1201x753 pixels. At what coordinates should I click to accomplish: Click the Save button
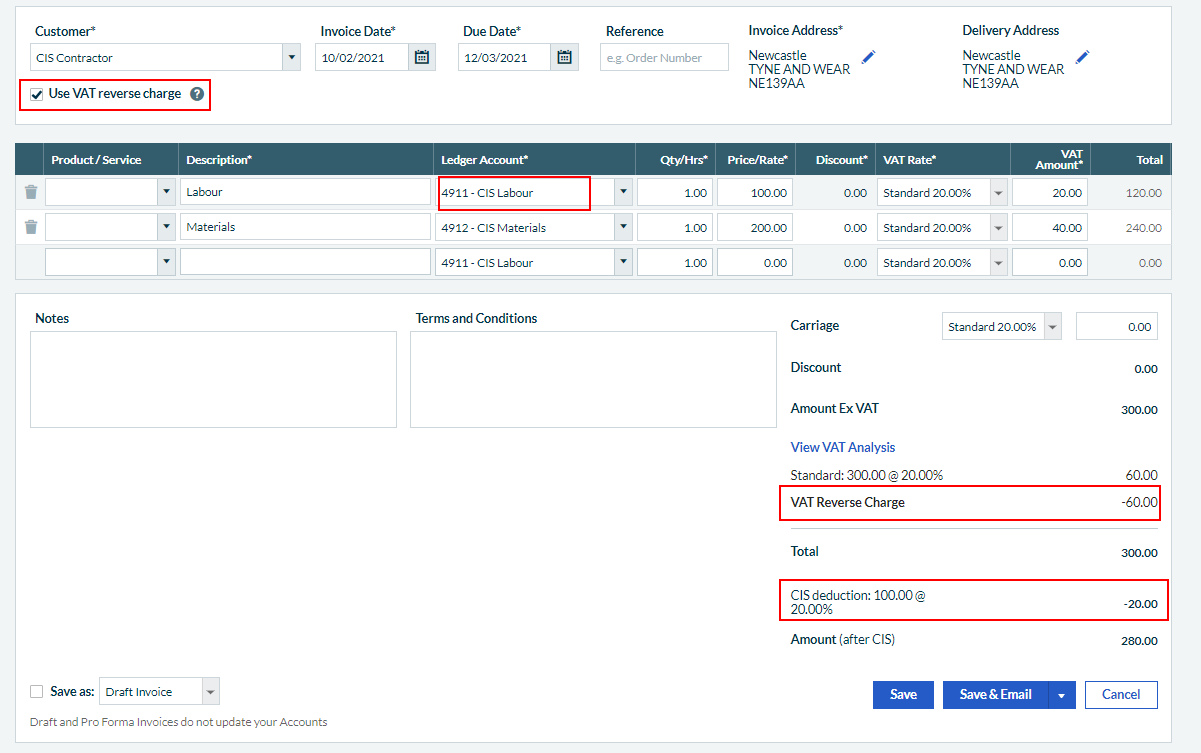tap(903, 695)
